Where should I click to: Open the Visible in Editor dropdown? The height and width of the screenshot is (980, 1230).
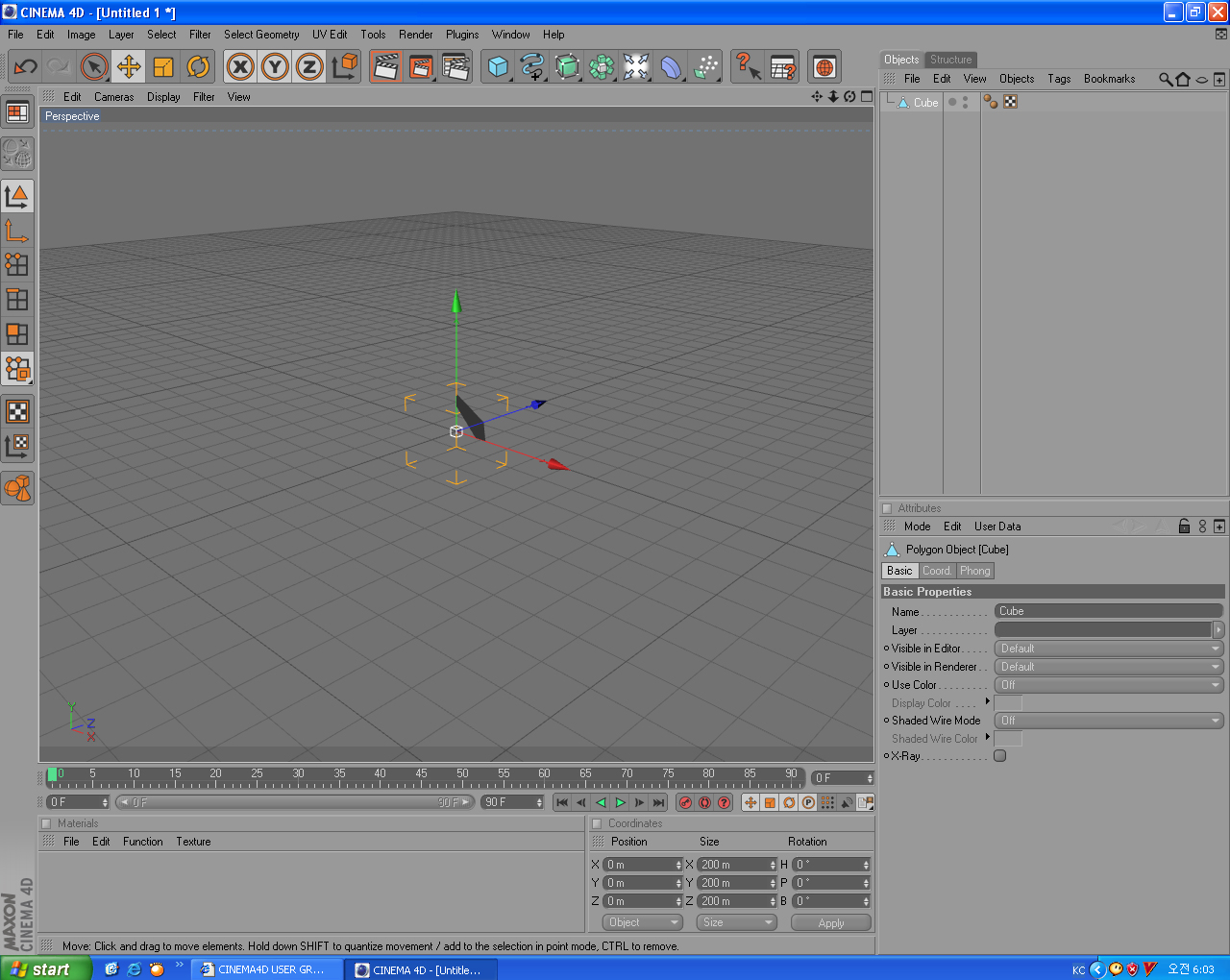pyautogui.click(x=1109, y=649)
